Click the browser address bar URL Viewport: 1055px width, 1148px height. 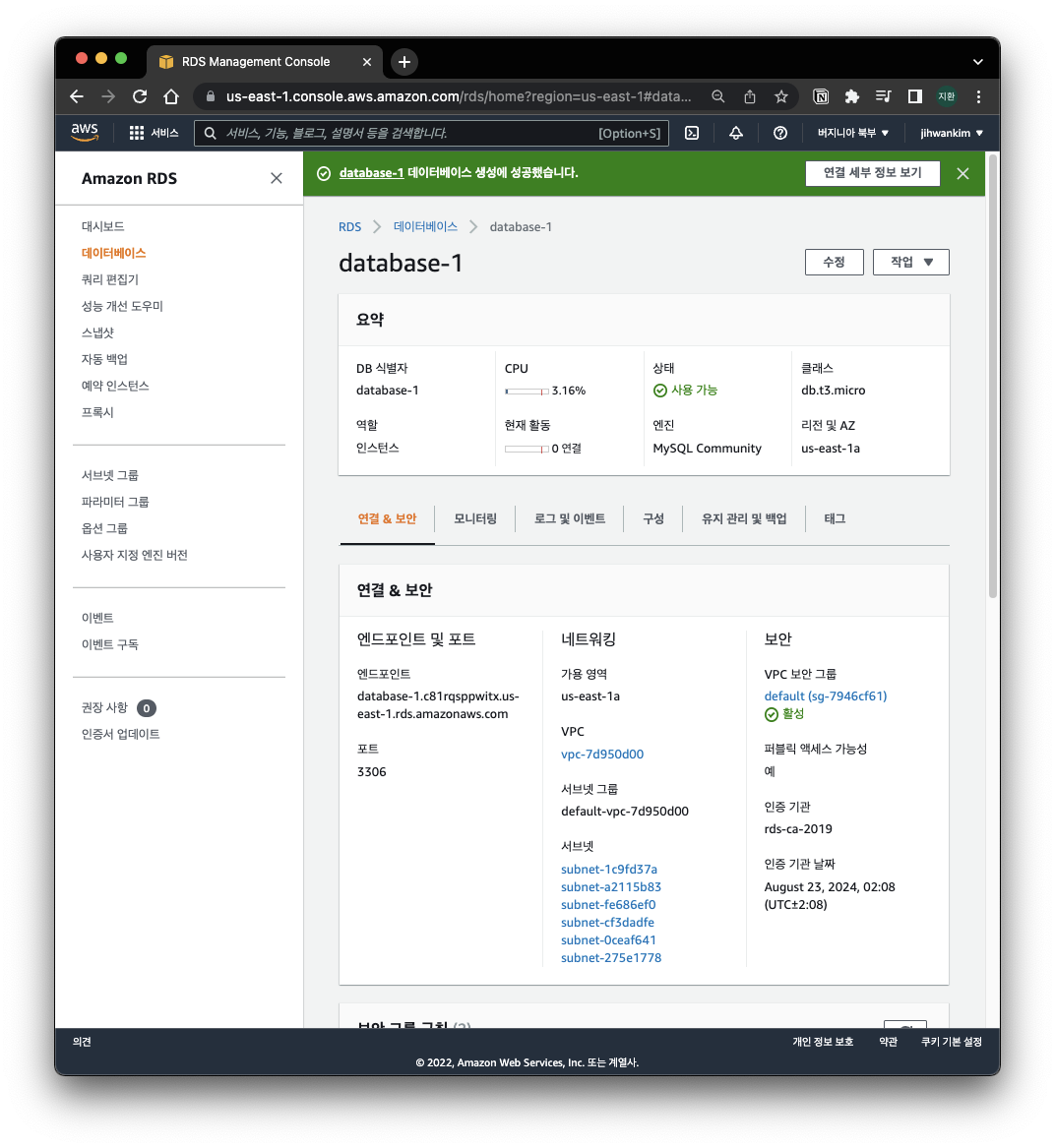[458, 96]
